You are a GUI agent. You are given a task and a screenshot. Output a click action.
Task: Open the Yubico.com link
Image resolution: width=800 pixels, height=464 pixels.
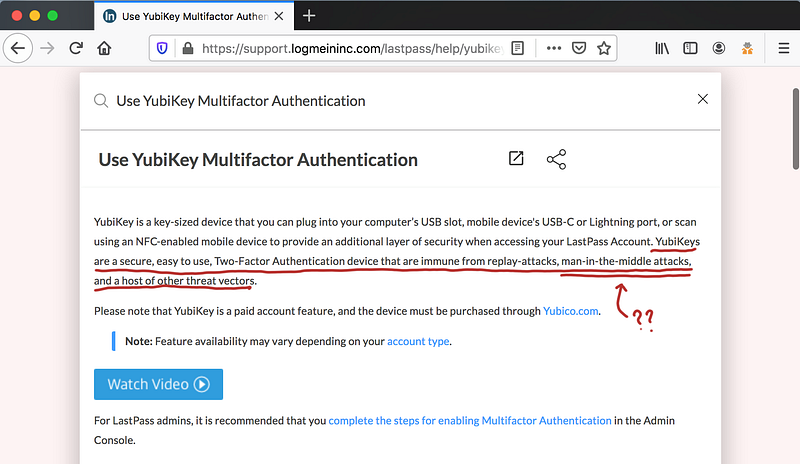pos(570,311)
